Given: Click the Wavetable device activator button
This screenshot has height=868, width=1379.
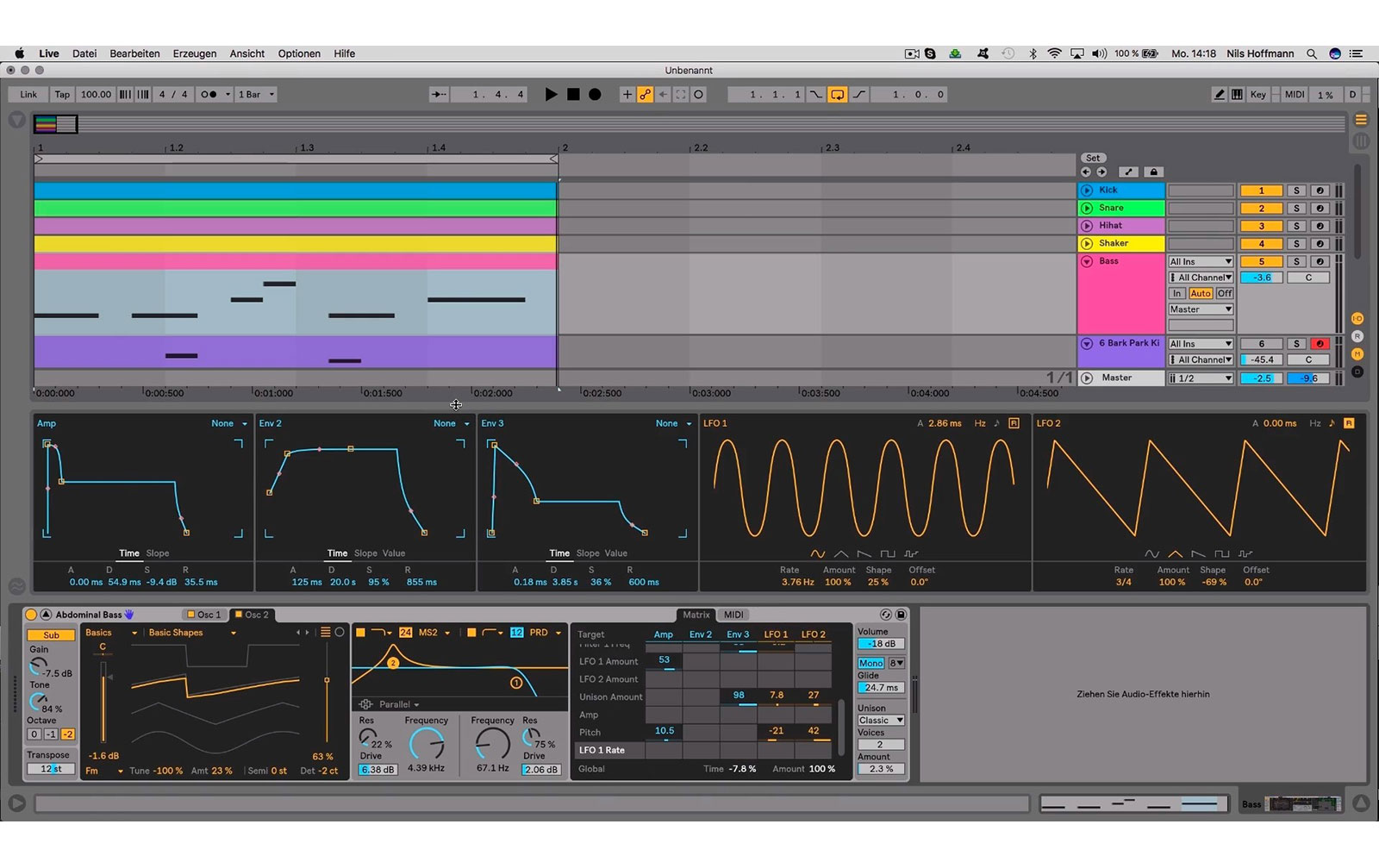Looking at the screenshot, I should tap(31, 615).
